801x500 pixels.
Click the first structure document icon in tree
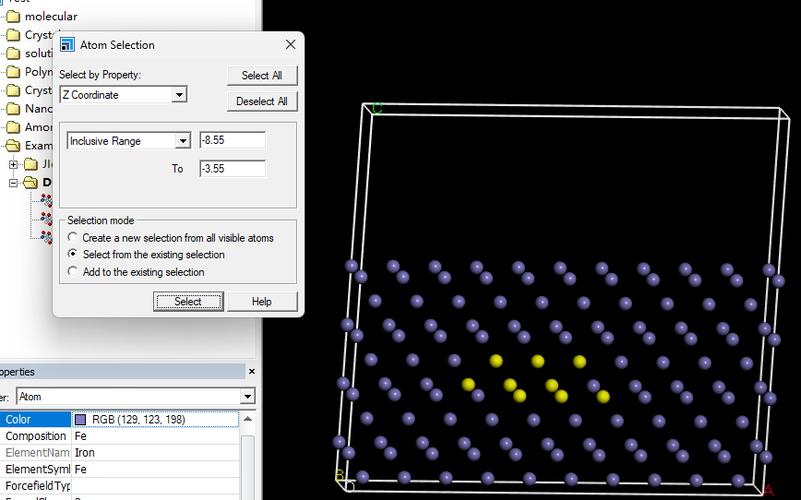point(46,201)
